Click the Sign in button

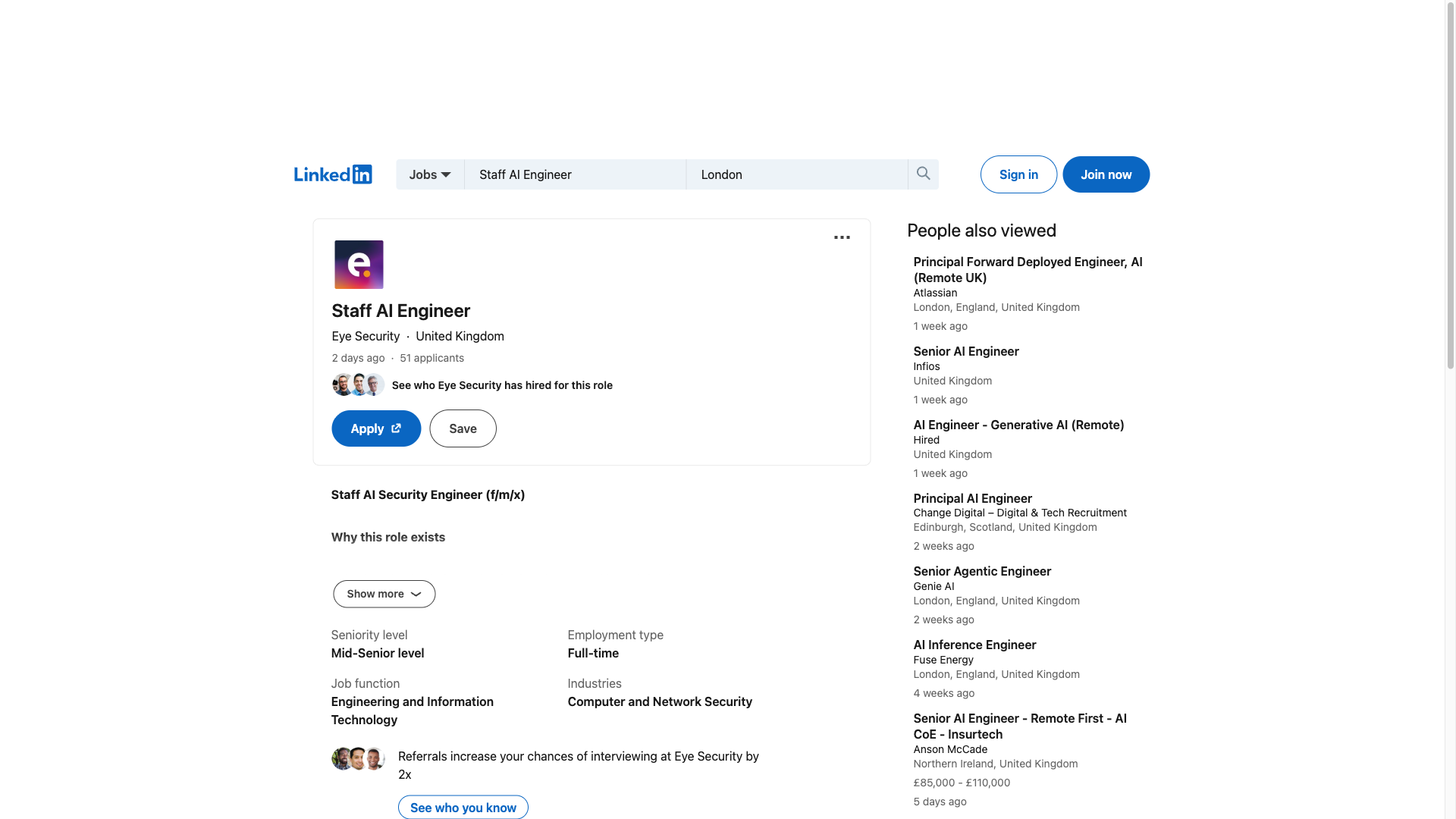tap(1018, 174)
